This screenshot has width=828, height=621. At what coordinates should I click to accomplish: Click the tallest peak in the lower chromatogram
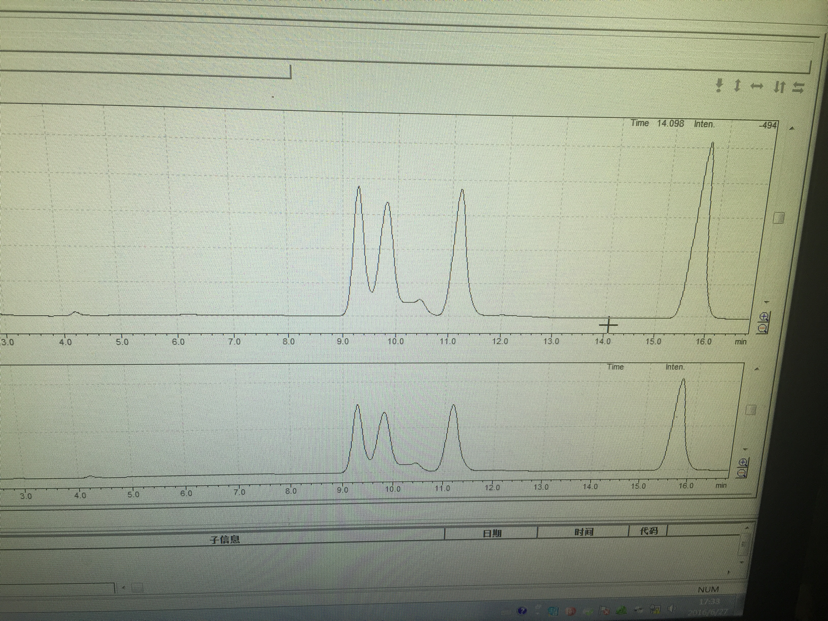[x=683, y=380]
